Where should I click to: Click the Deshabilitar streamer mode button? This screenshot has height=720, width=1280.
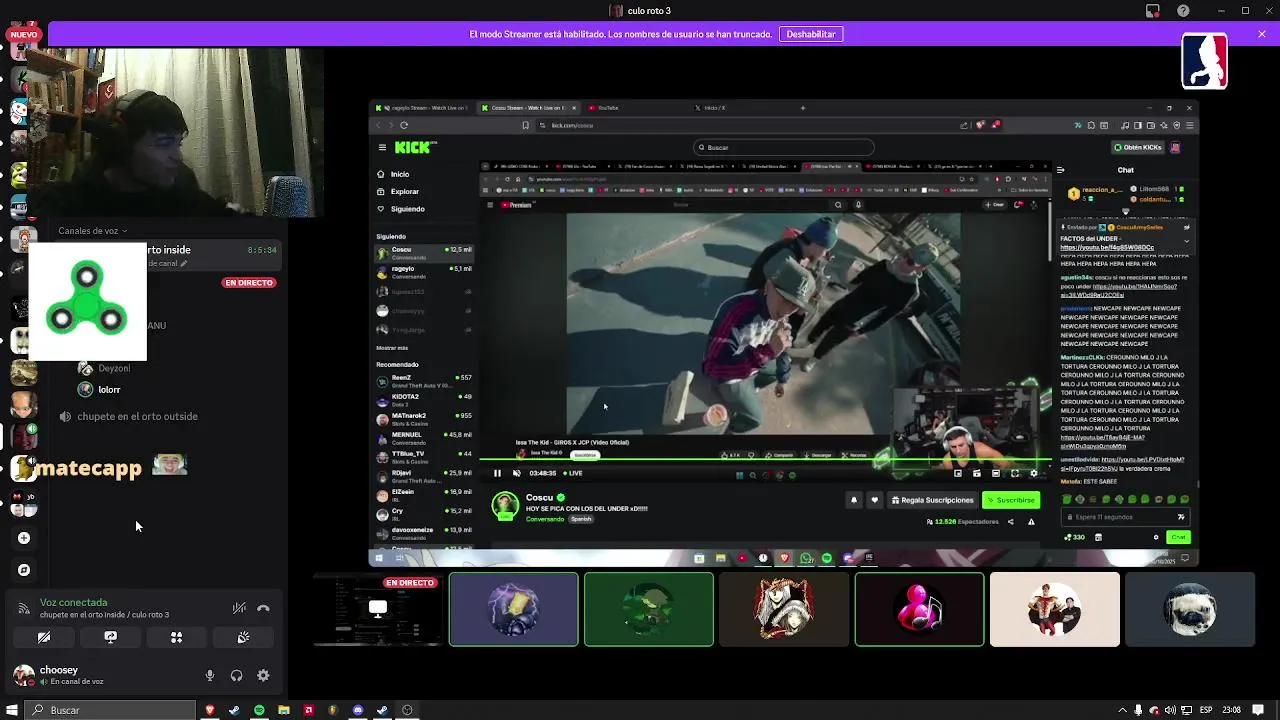[x=810, y=34]
